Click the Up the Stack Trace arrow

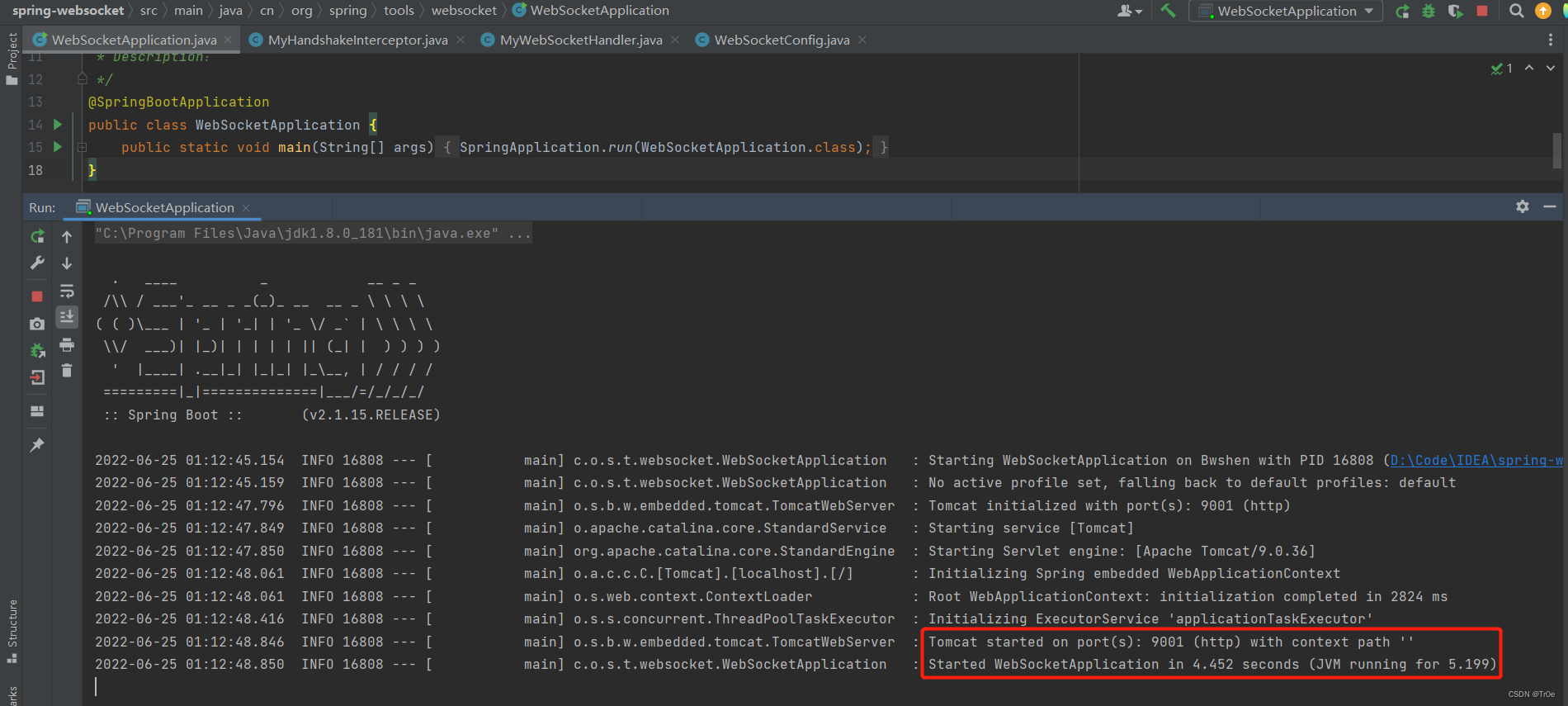67,237
